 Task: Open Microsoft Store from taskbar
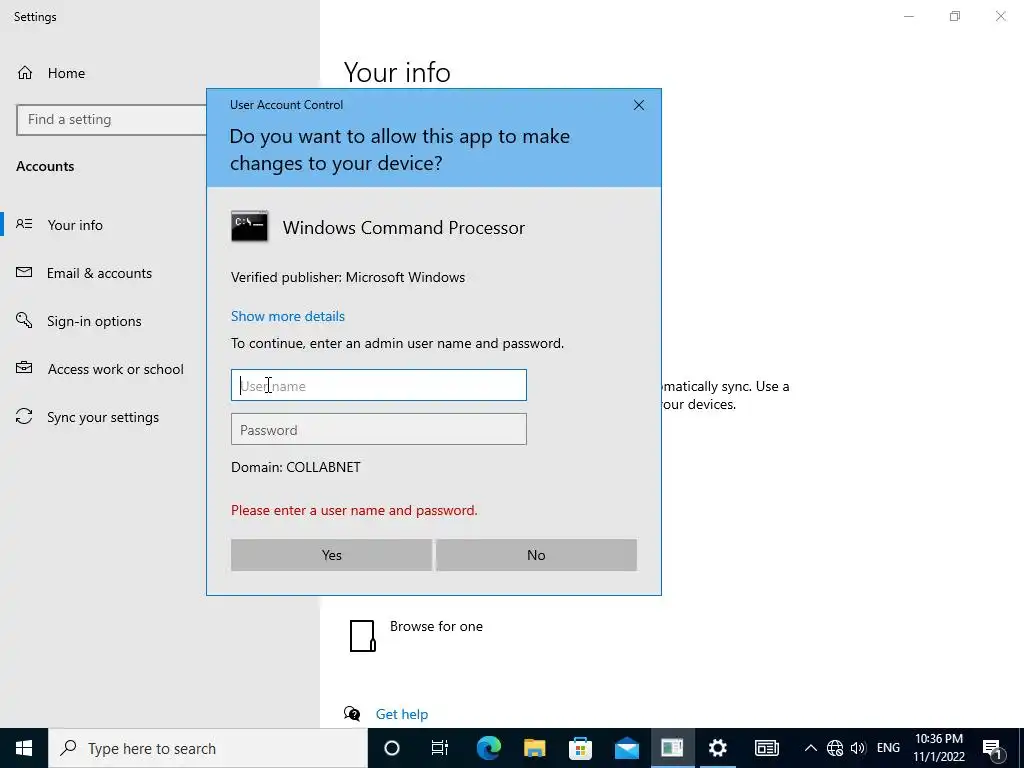(x=580, y=748)
